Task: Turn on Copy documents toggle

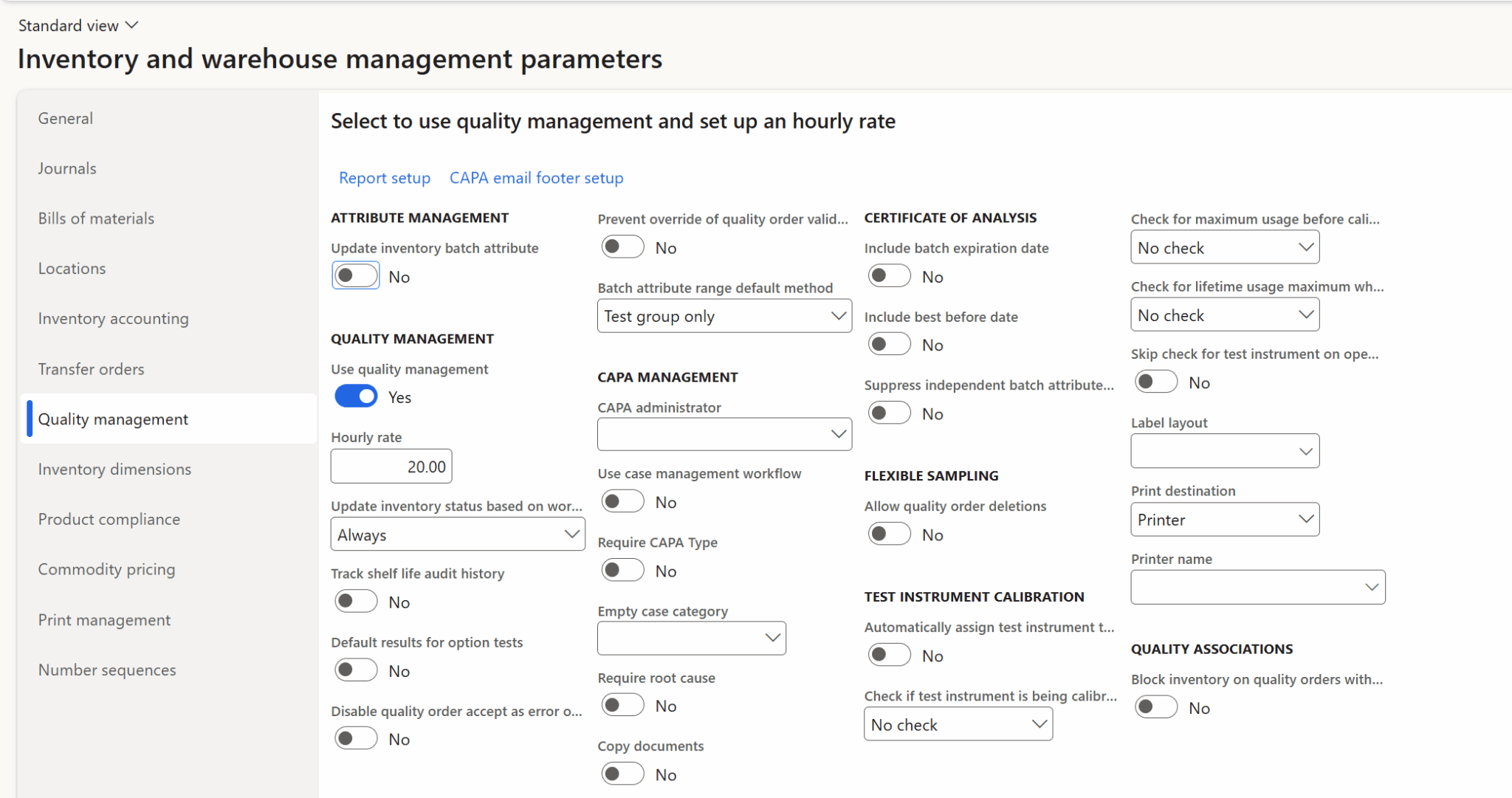Action: pos(622,774)
